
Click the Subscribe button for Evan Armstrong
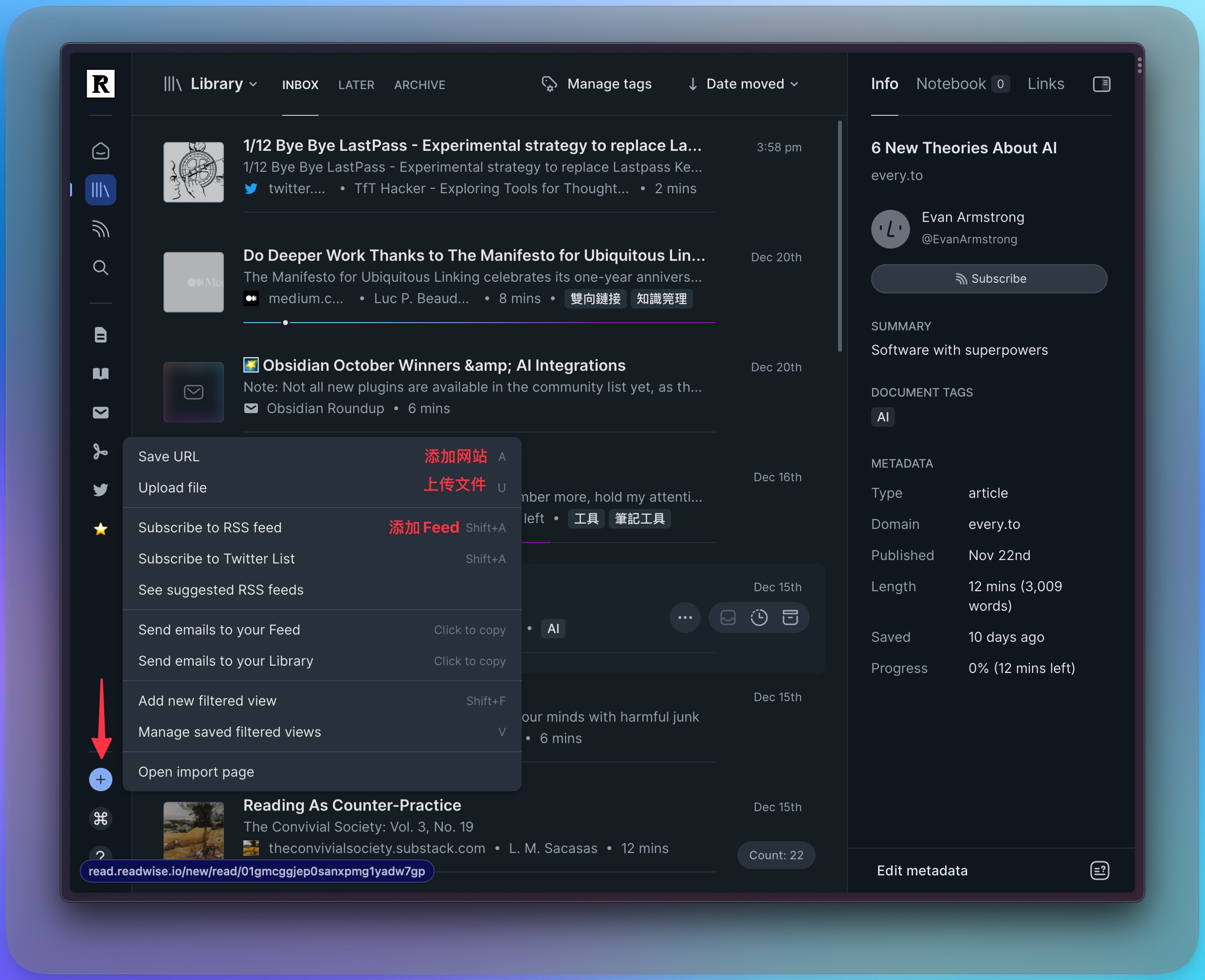(x=989, y=279)
